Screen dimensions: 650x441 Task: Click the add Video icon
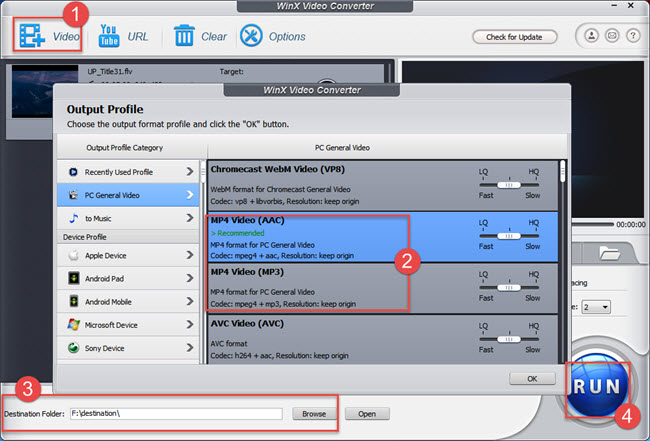click(32, 36)
